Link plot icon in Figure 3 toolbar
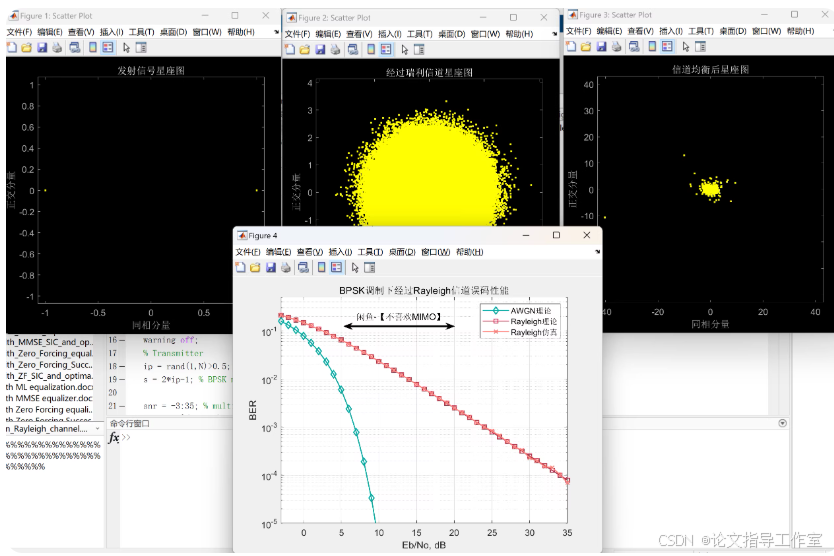Screen dimensions: 834x556 pyautogui.click(x=634, y=47)
